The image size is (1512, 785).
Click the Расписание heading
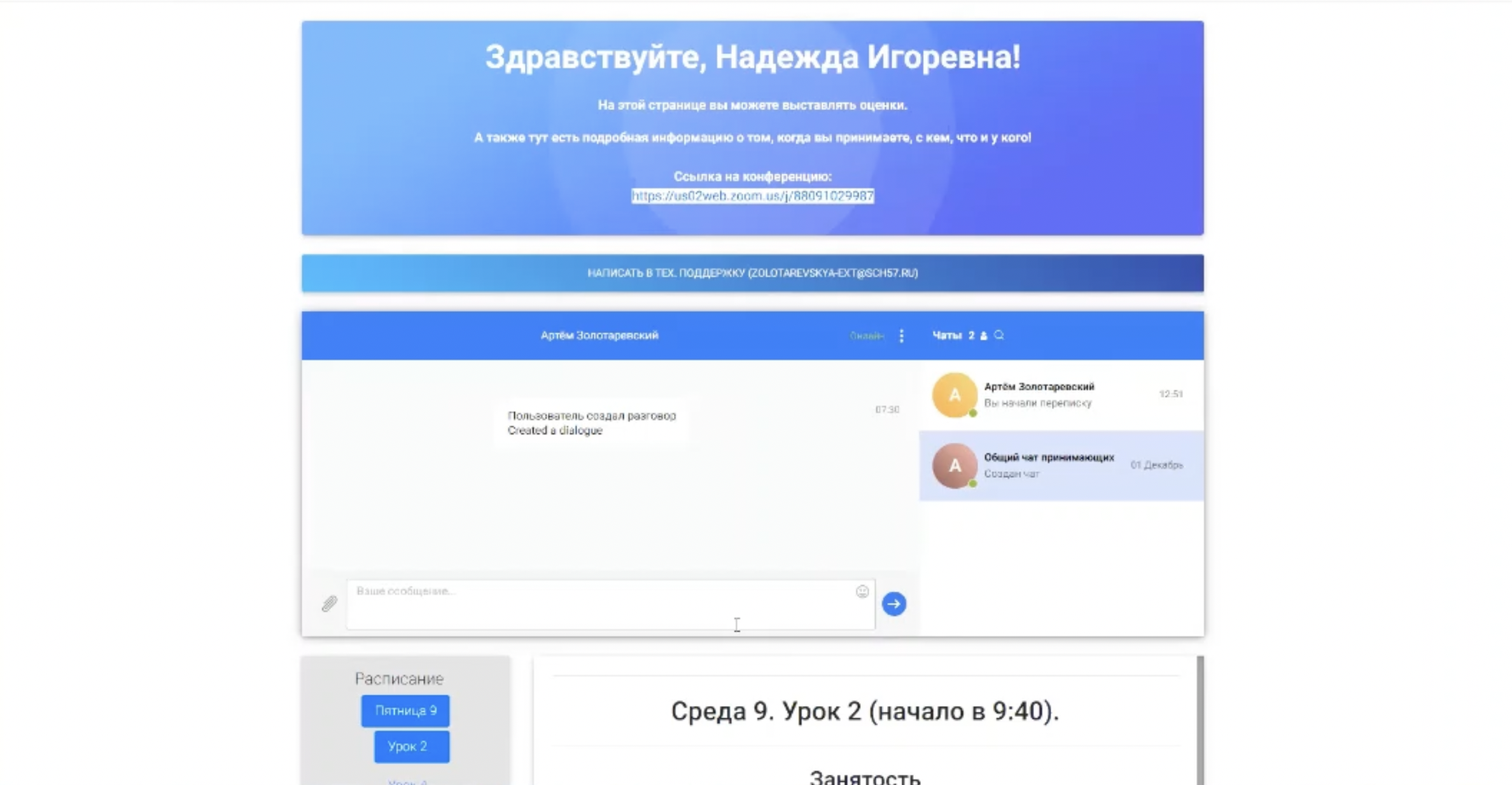[x=399, y=679]
